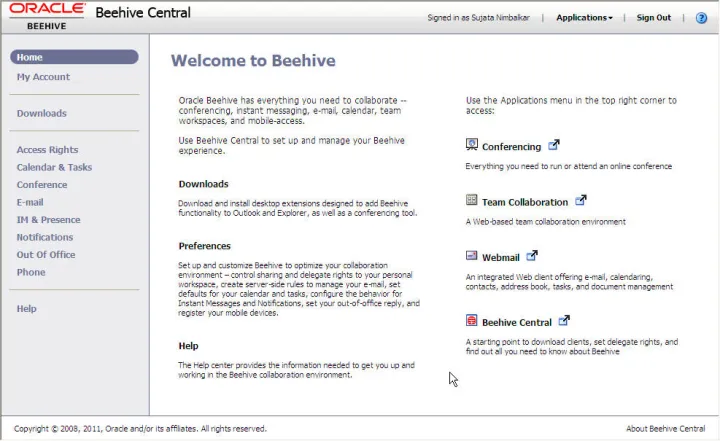Image resolution: width=720 pixels, height=441 pixels.
Task: Click the Conferencing application link
Action: point(512,147)
